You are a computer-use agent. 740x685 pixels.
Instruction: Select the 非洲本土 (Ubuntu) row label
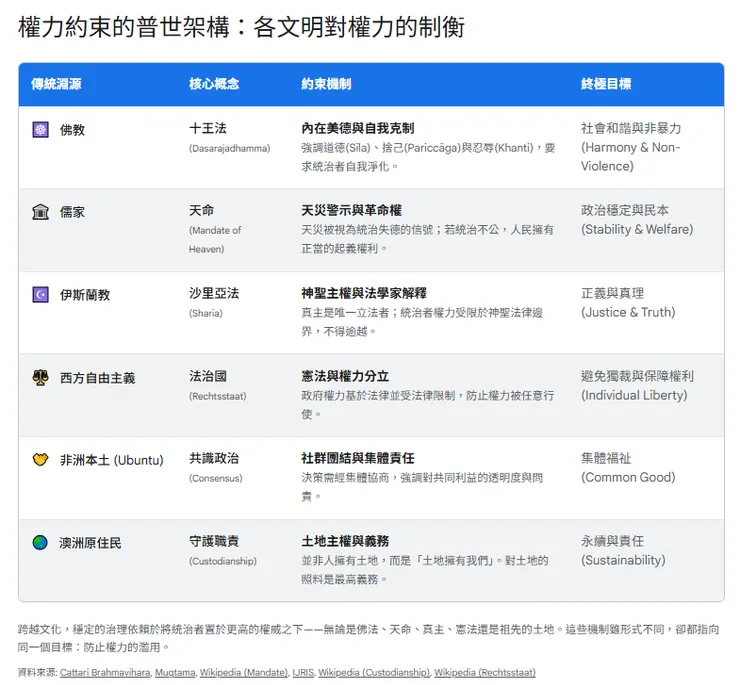[x=111, y=460]
